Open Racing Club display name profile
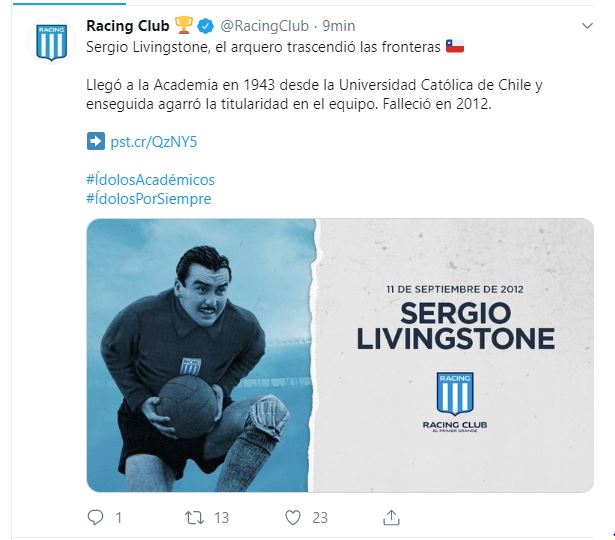This screenshot has height=540, width=615. click(128, 26)
